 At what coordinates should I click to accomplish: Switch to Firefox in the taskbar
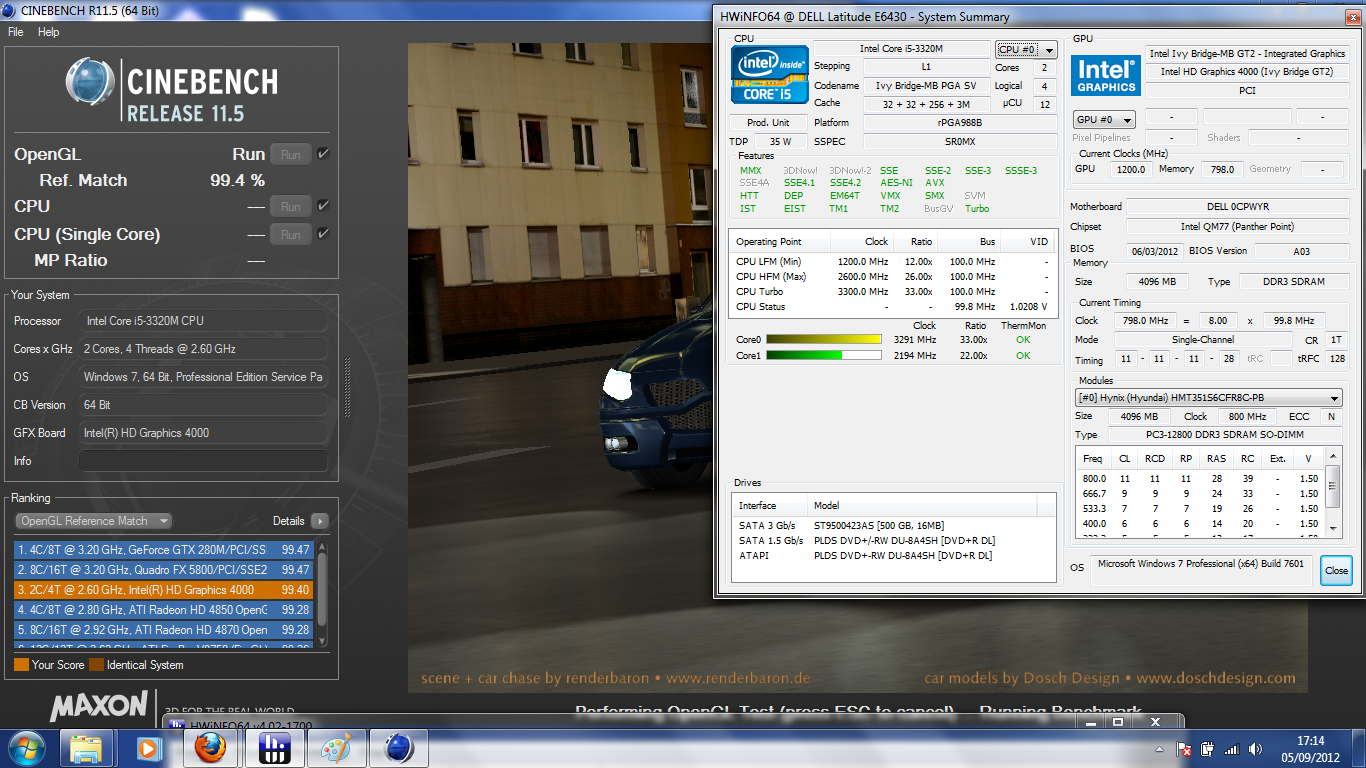(211, 747)
